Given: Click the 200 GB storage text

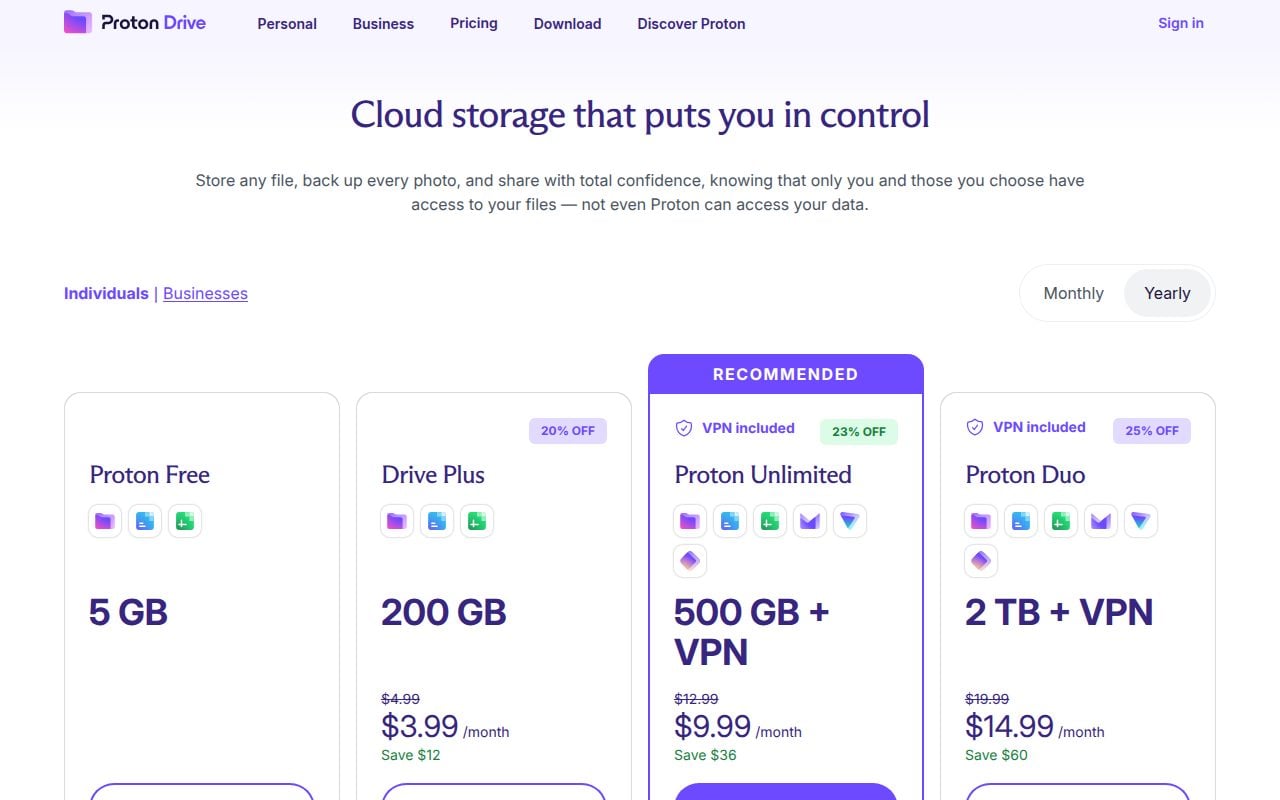Looking at the screenshot, I should pyautogui.click(x=444, y=612).
